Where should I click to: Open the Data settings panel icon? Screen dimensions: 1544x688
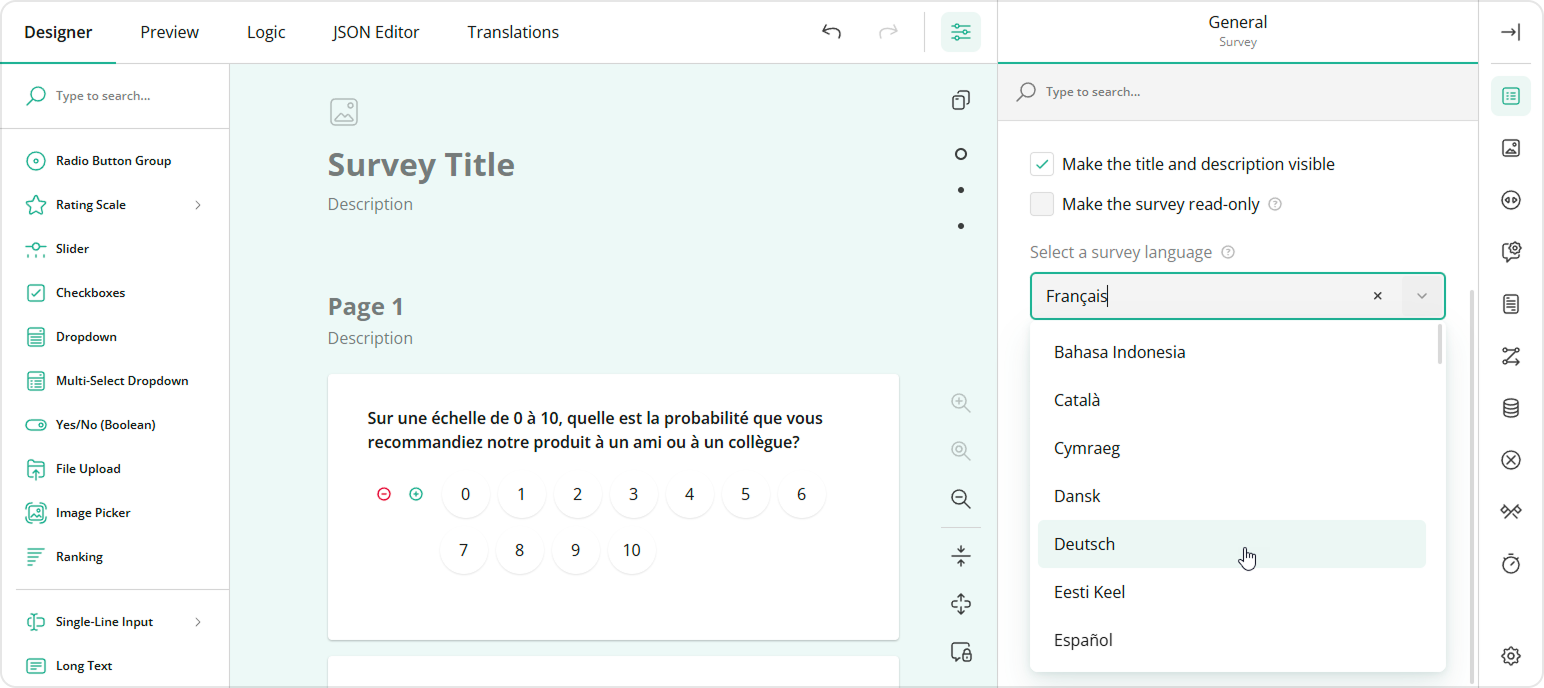point(1511,407)
